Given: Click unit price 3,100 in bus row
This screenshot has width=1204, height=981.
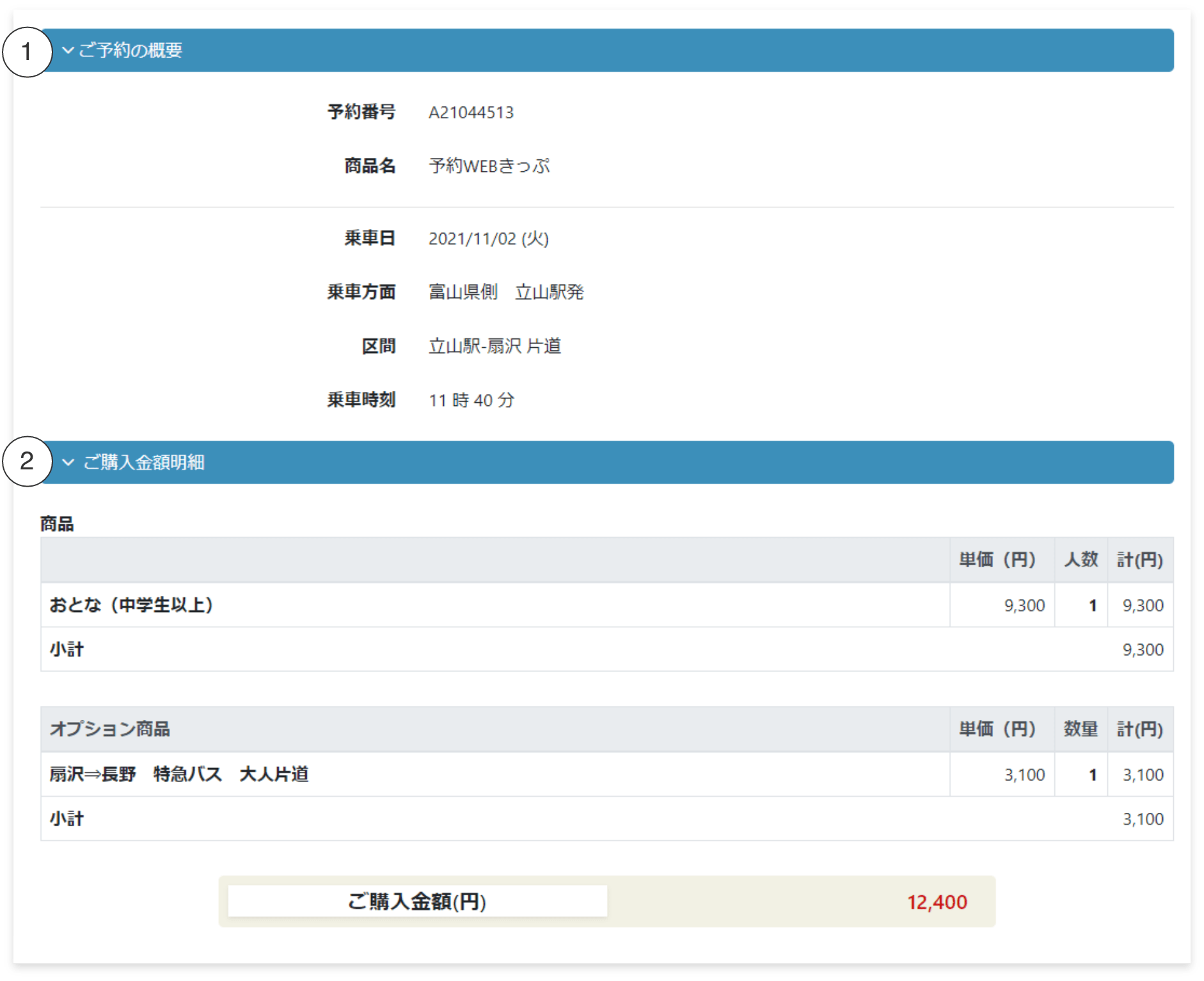Looking at the screenshot, I should pyautogui.click(x=1024, y=775).
